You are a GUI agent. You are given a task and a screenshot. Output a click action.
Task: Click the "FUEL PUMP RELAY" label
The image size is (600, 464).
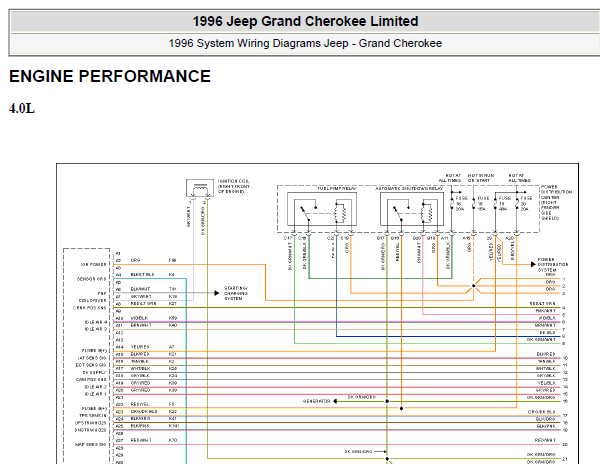[336, 189]
